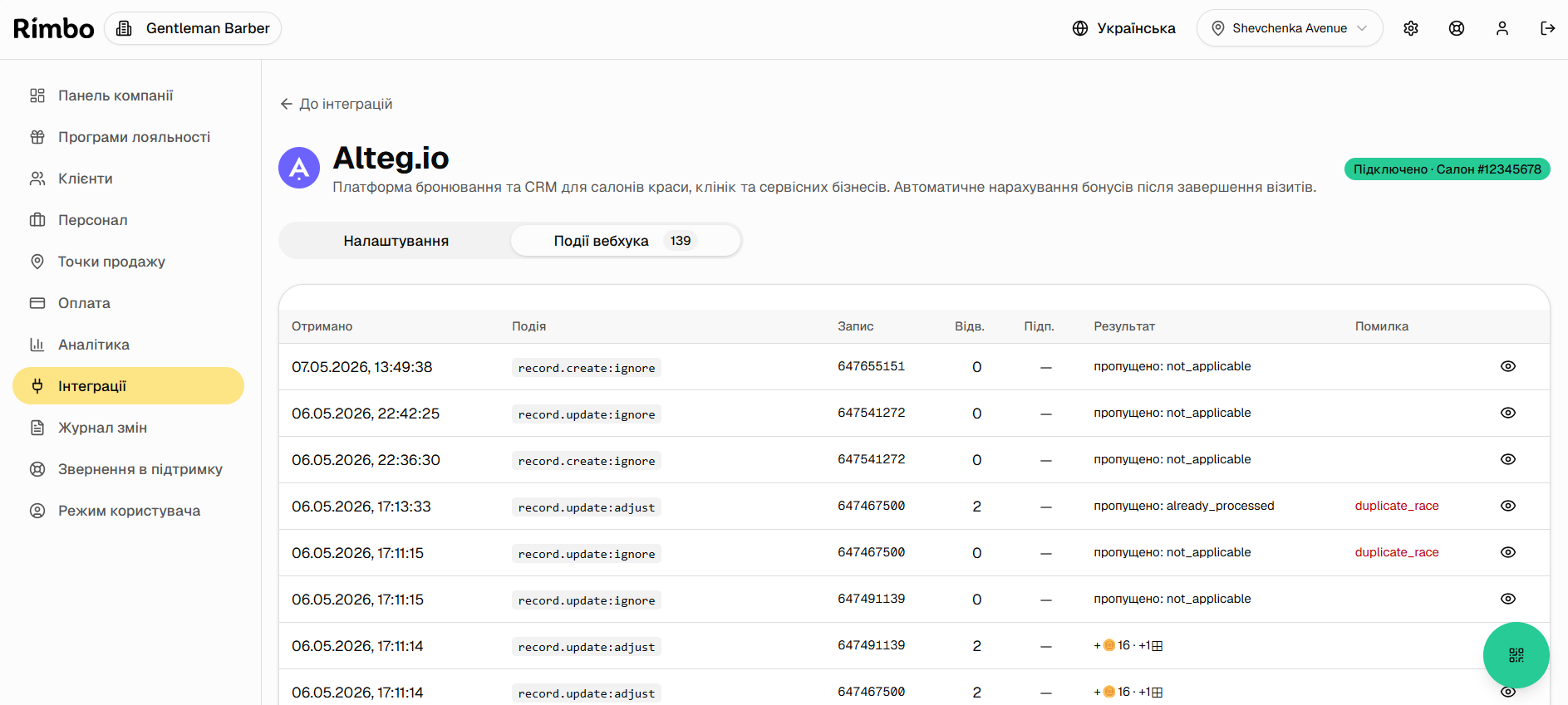The width and height of the screenshot is (1568, 705).
Task: Click the eye icon for 22:36:30 event
Action: [x=1508, y=459]
